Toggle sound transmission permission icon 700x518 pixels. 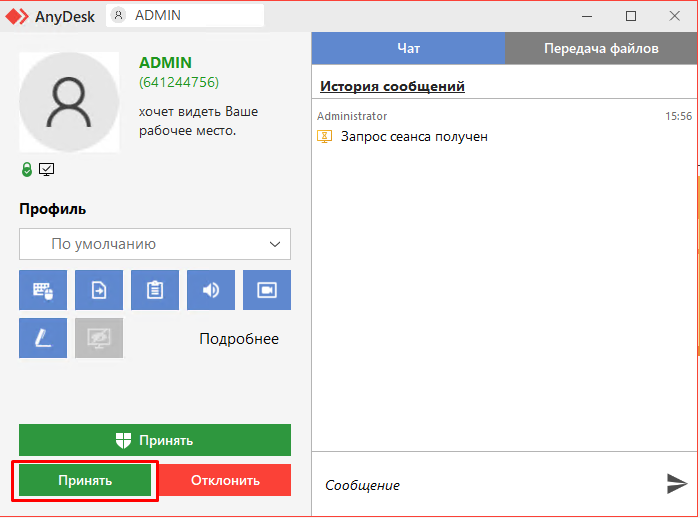point(211,290)
